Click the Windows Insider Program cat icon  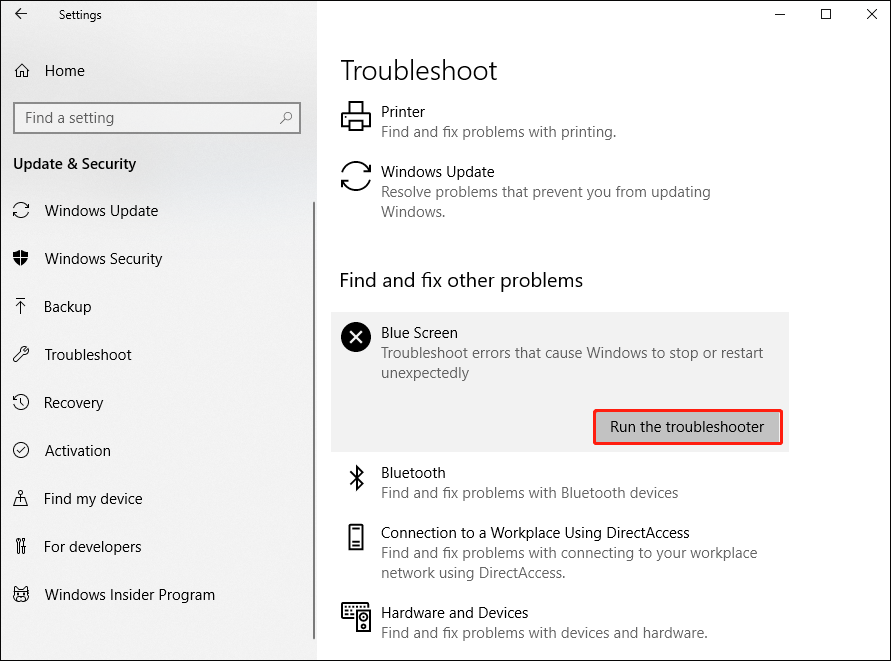(x=21, y=595)
